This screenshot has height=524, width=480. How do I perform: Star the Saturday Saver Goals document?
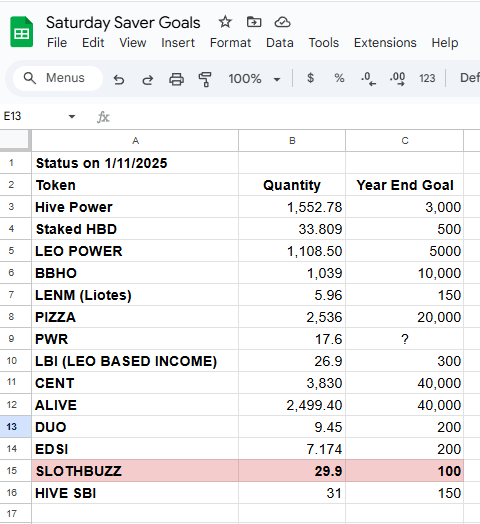coord(225,22)
